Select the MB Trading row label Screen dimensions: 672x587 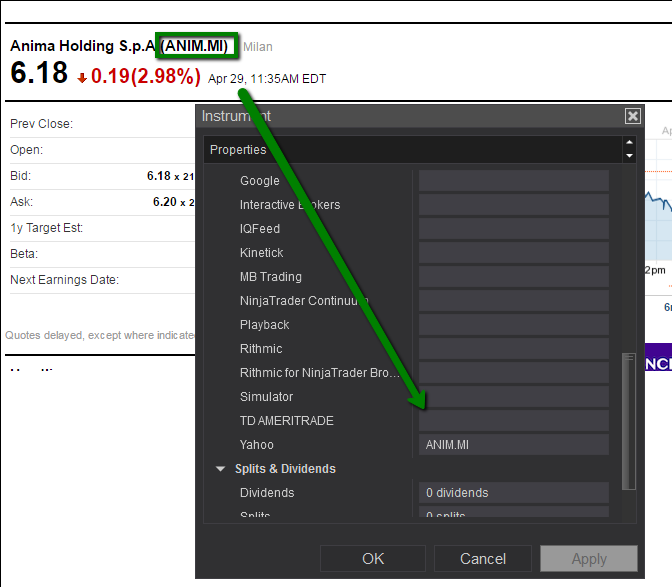(x=271, y=277)
